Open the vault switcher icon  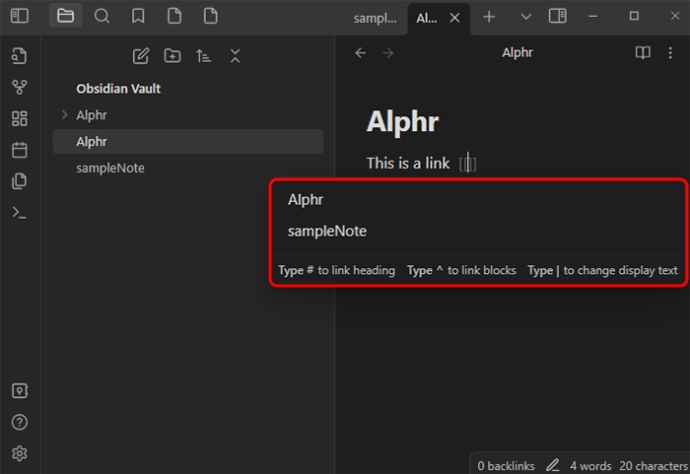coord(19,390)
